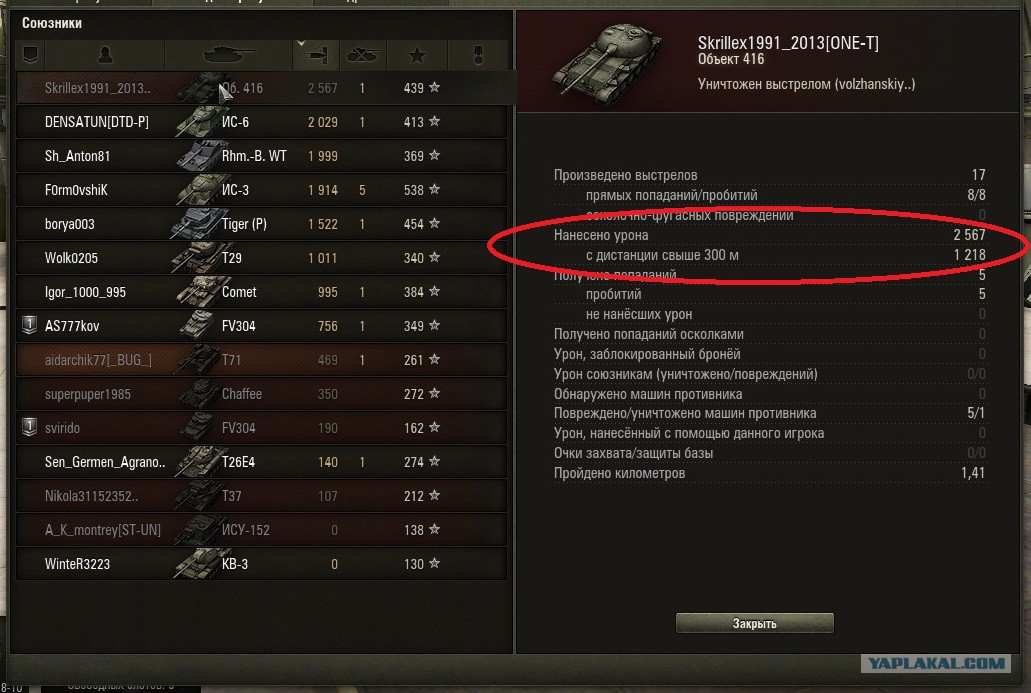Viewport: 1031px width, 693px height.
Task: Sort by experience star column icon
Action: pos(417,56)
